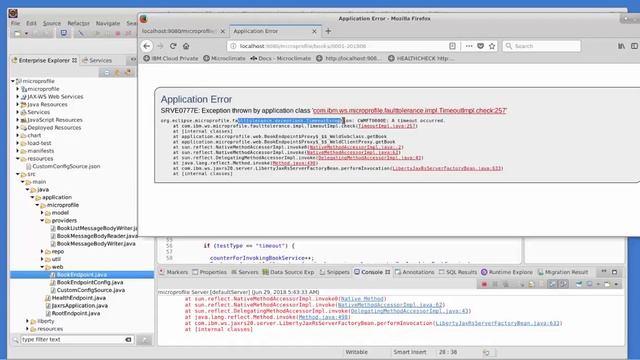Close the localhost:9080 microprofile tab

pos(222,31)
